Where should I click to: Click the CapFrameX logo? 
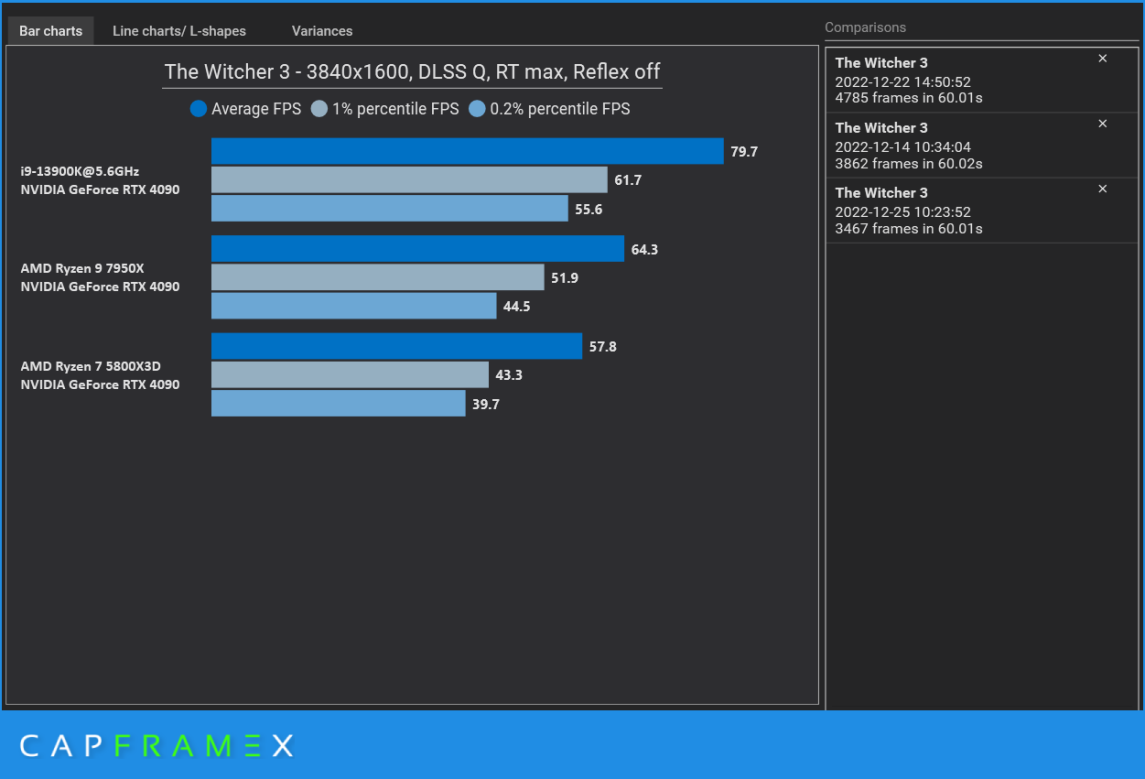pos(156,745)
